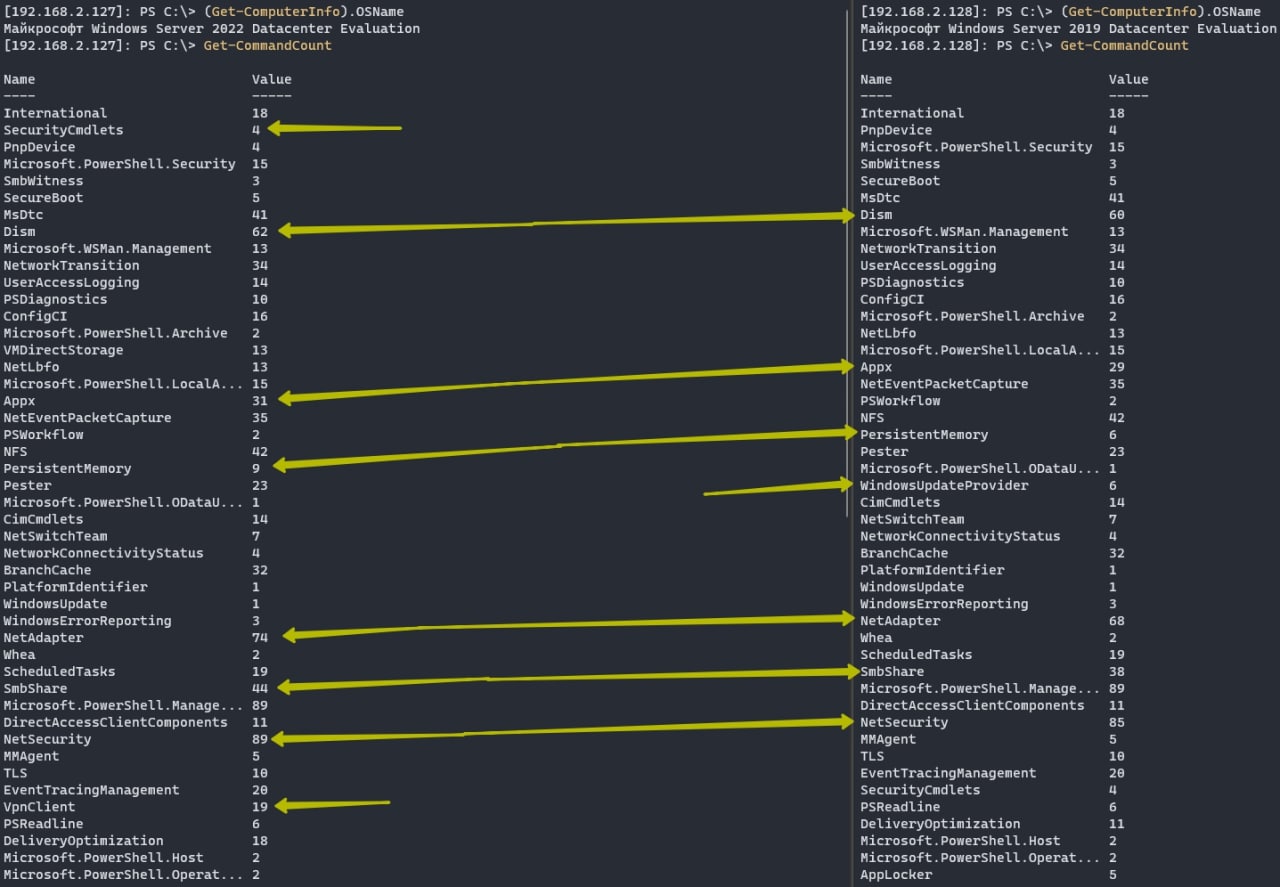This screenshot has width=1280, height=887.
Task: Click NetSecurity value 89 in Server 2022 pane
Action: tap(260, 740)
